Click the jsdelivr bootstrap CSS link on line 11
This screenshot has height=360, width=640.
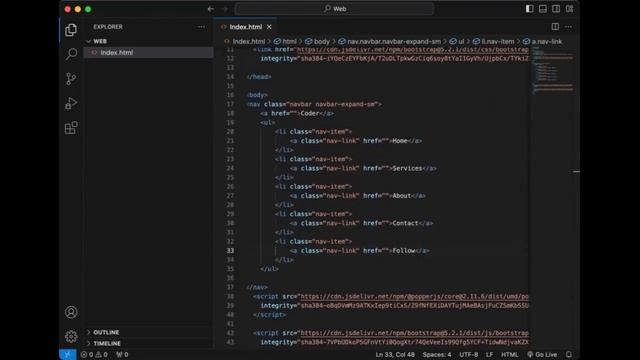point(413,49)
